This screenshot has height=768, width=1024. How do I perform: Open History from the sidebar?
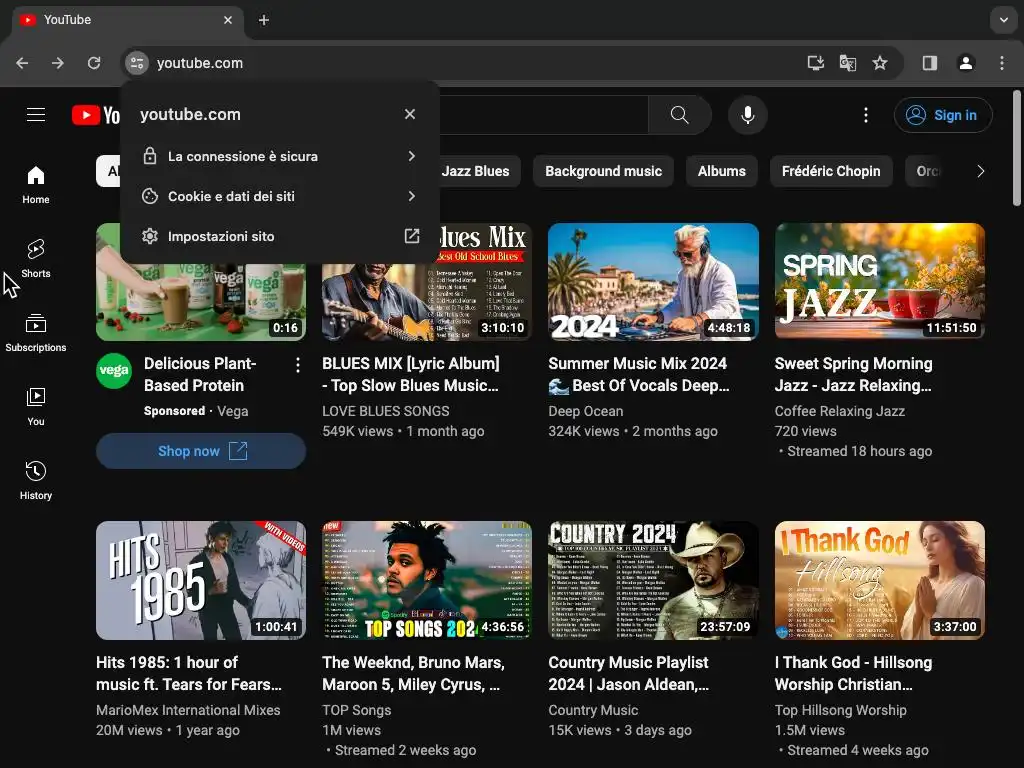tap(36, 481)
